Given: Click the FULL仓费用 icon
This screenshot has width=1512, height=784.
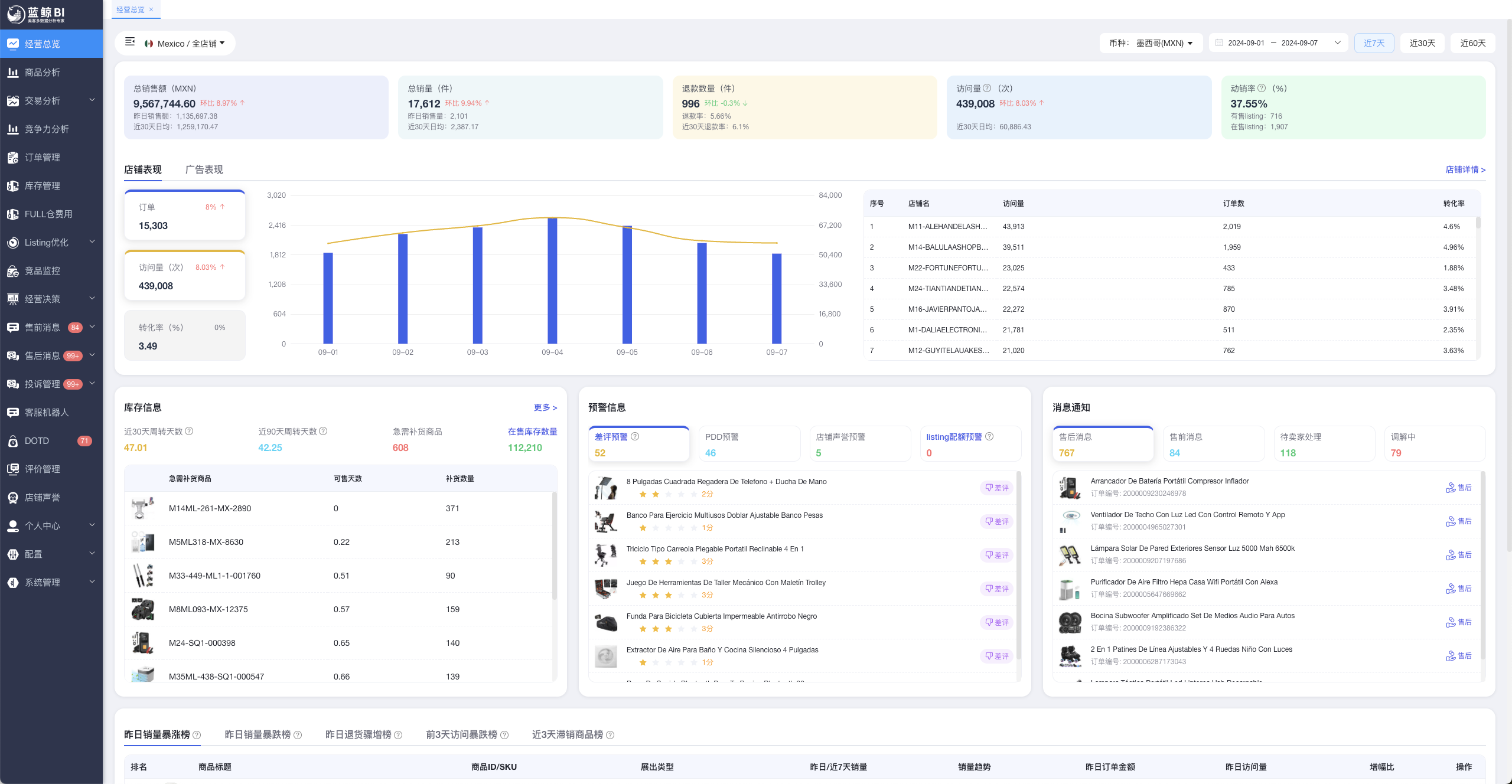Looking at the screenshot, I should tap(13, 214).
